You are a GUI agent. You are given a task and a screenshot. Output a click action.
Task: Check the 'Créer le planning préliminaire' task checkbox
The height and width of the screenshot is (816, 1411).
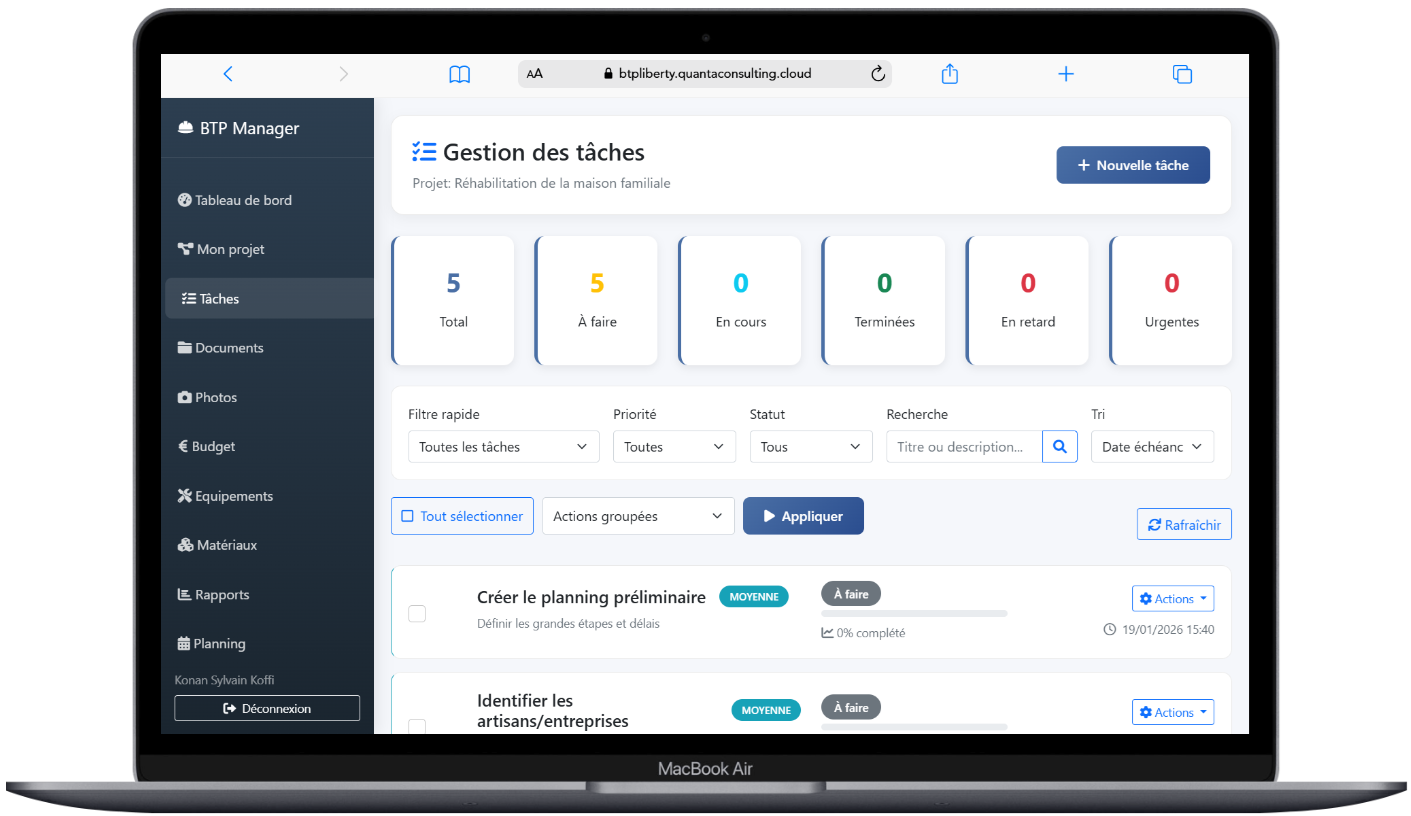pyautogui.click(x=417, y=614)
